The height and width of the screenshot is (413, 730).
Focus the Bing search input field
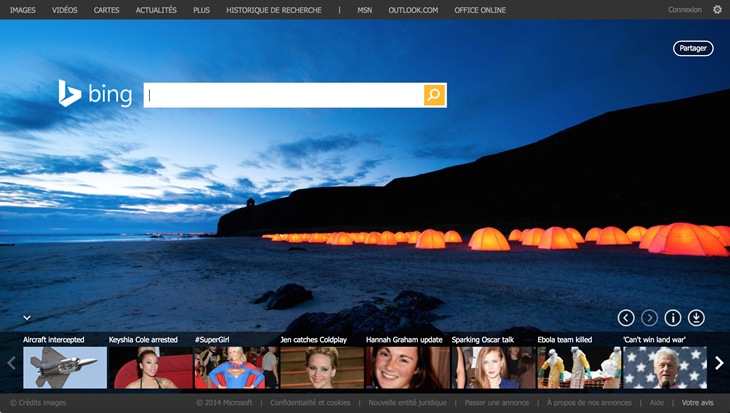tap(284, 95)
